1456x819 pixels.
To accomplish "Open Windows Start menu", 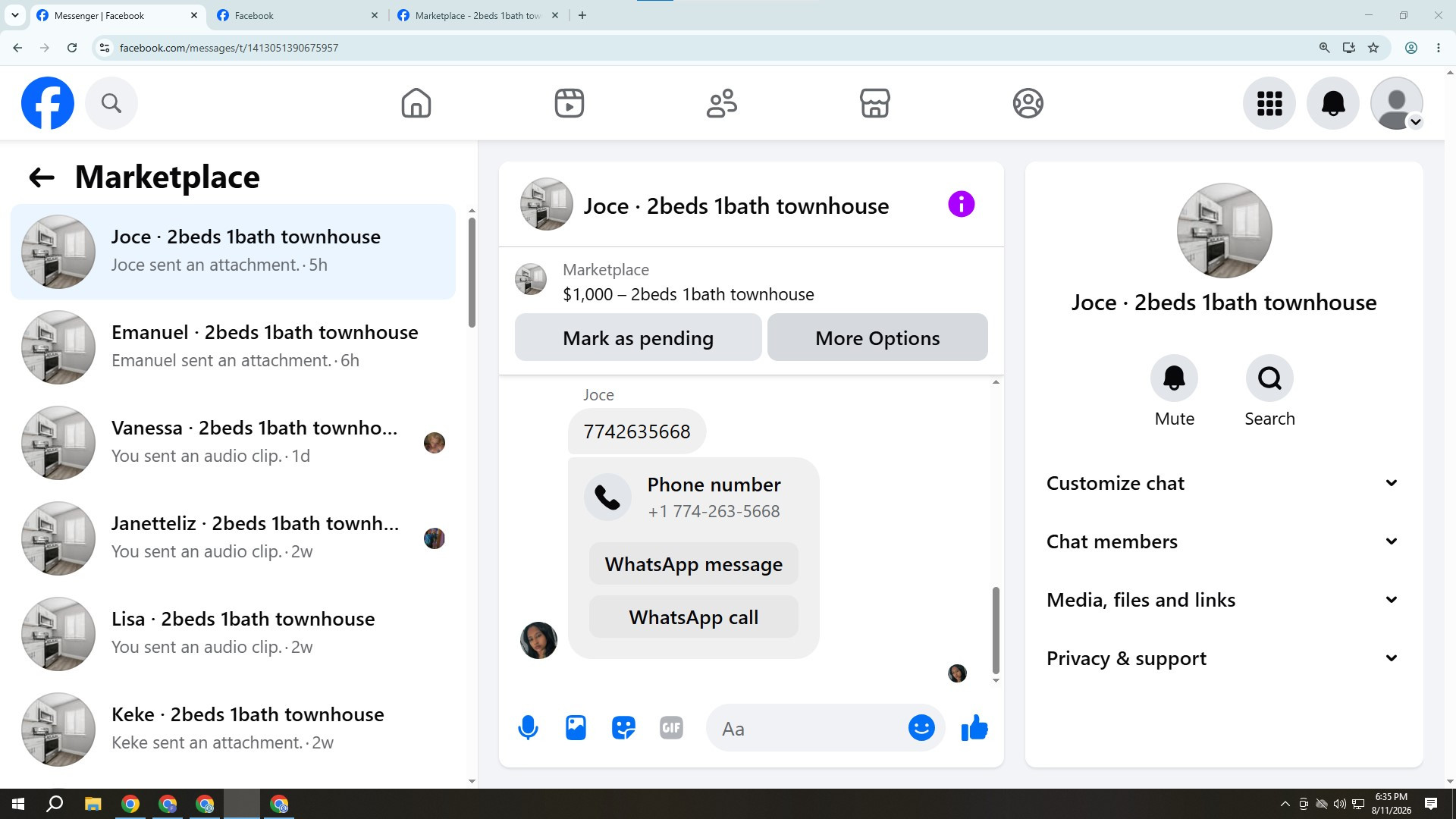I will (18, 804).
